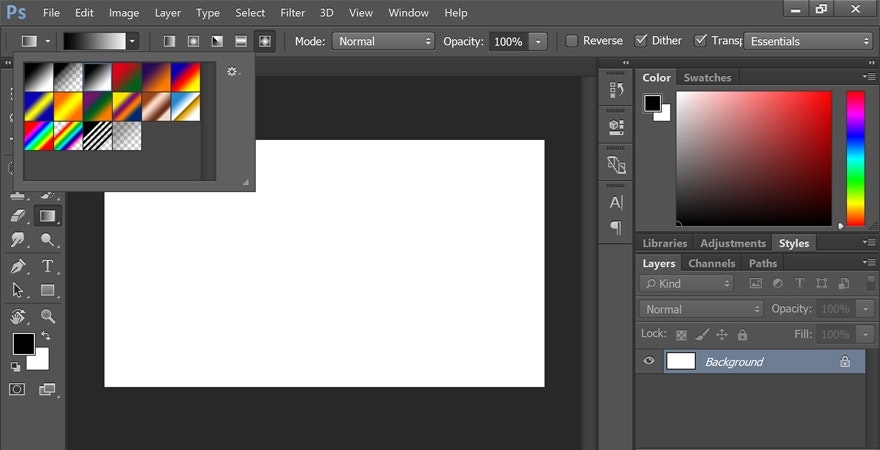
Task: Select the Pen tool
Action: pos(18,266)
